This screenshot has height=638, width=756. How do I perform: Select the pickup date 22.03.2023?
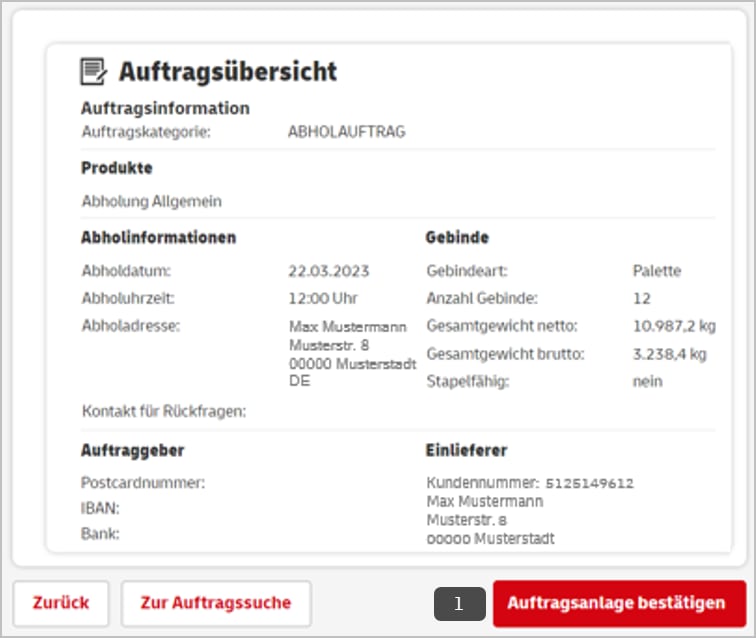click(x=329, y=271)
